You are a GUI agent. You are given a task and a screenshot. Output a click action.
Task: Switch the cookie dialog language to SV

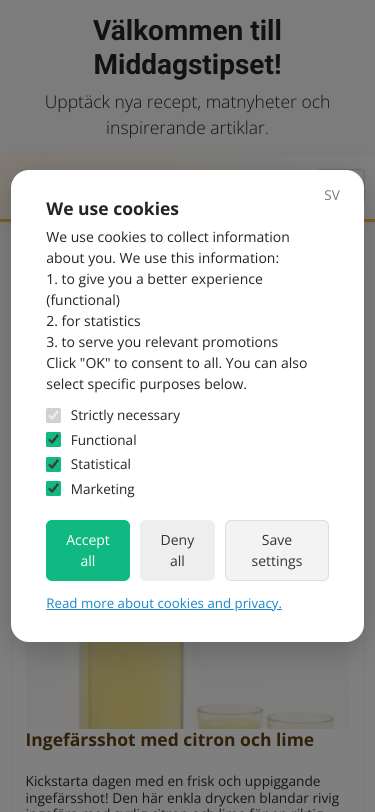(x=332, y=195)
